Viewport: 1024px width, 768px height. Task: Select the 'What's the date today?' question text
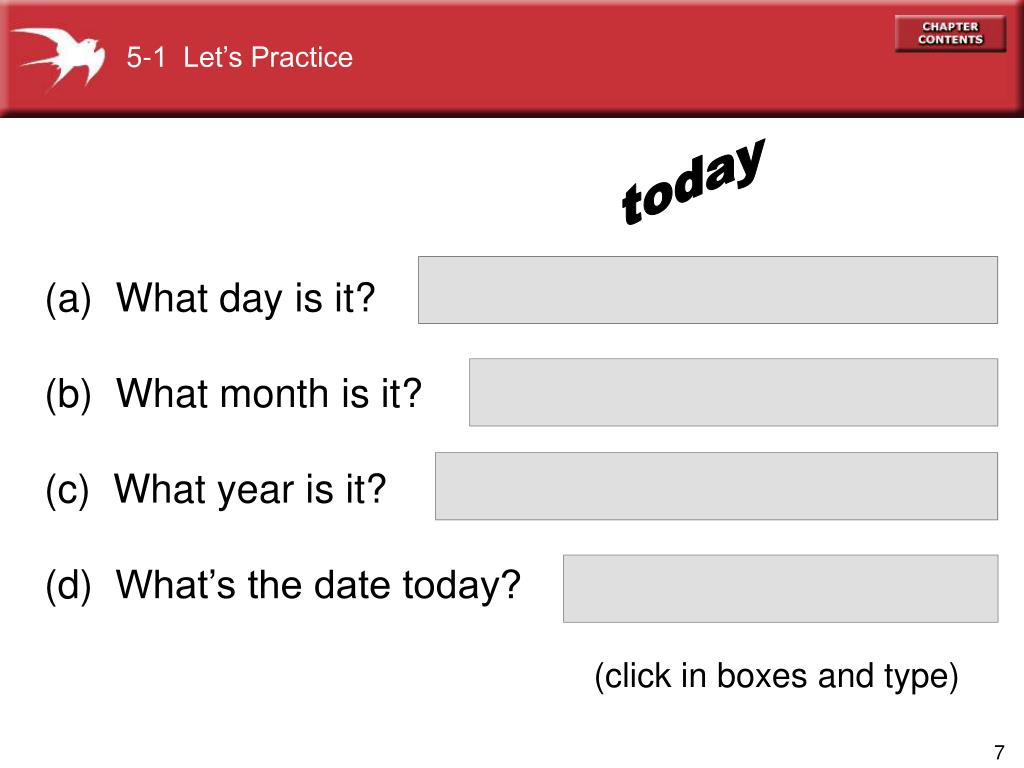pos(318,584)
